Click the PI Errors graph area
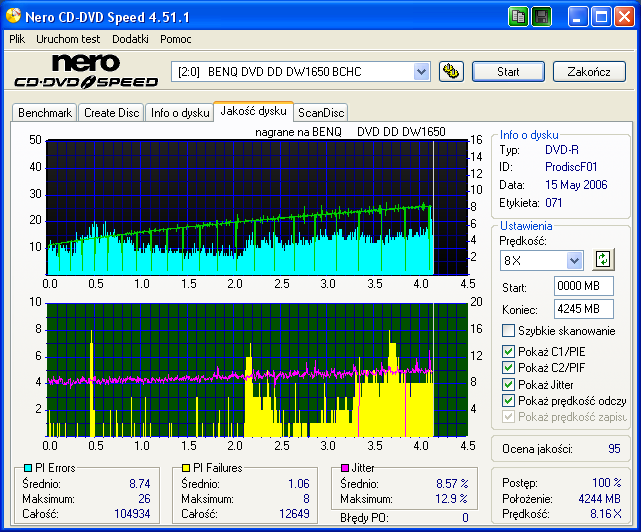 tap(257, 207)
